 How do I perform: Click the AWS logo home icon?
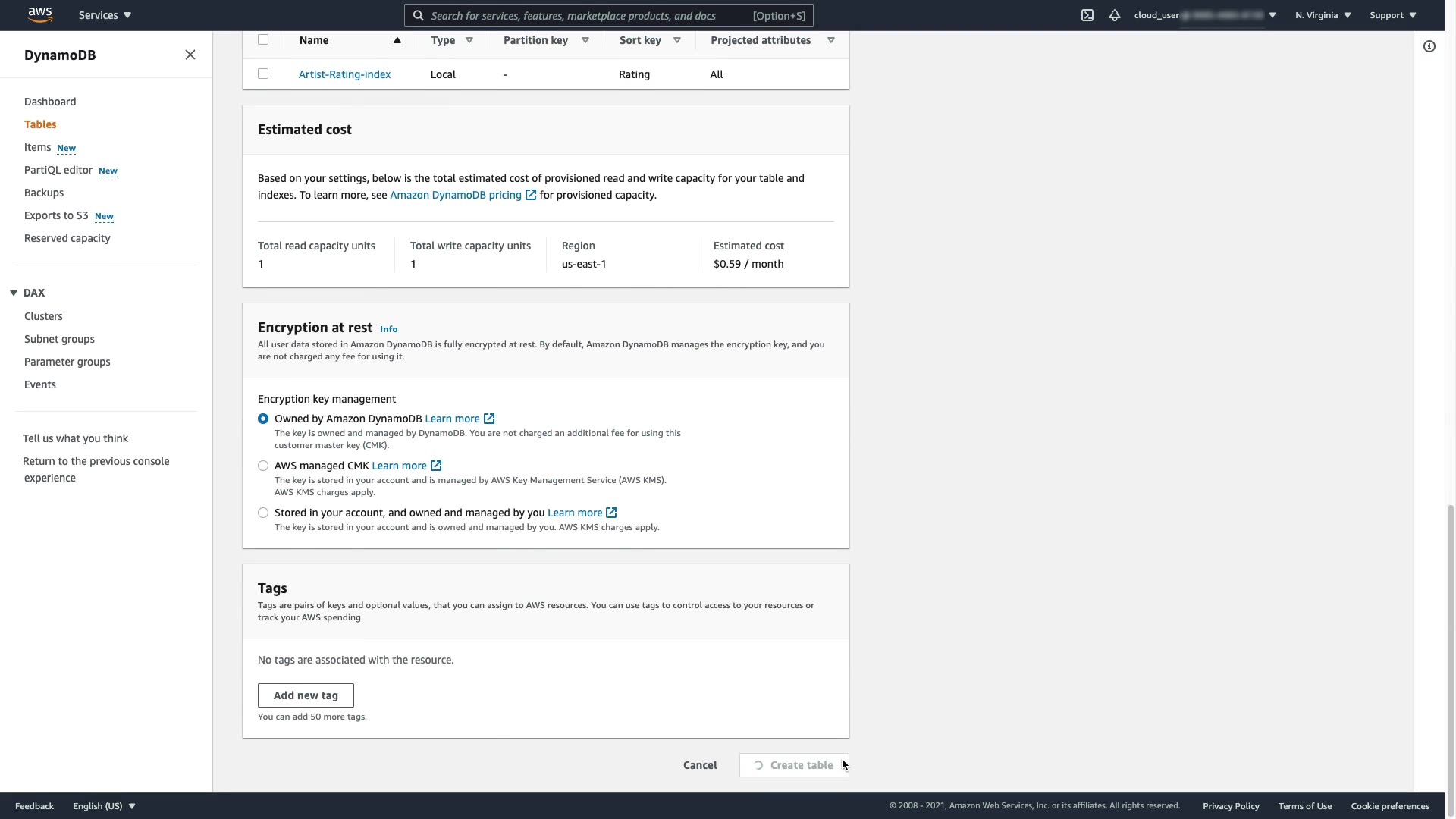pyautogui.click(x=39, y=15)
